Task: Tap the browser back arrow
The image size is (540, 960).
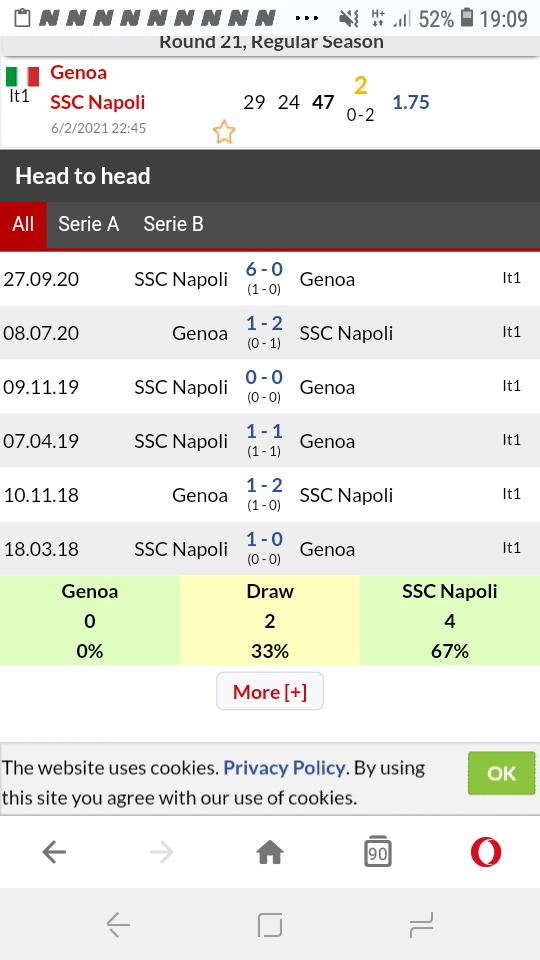Action: 54,852
